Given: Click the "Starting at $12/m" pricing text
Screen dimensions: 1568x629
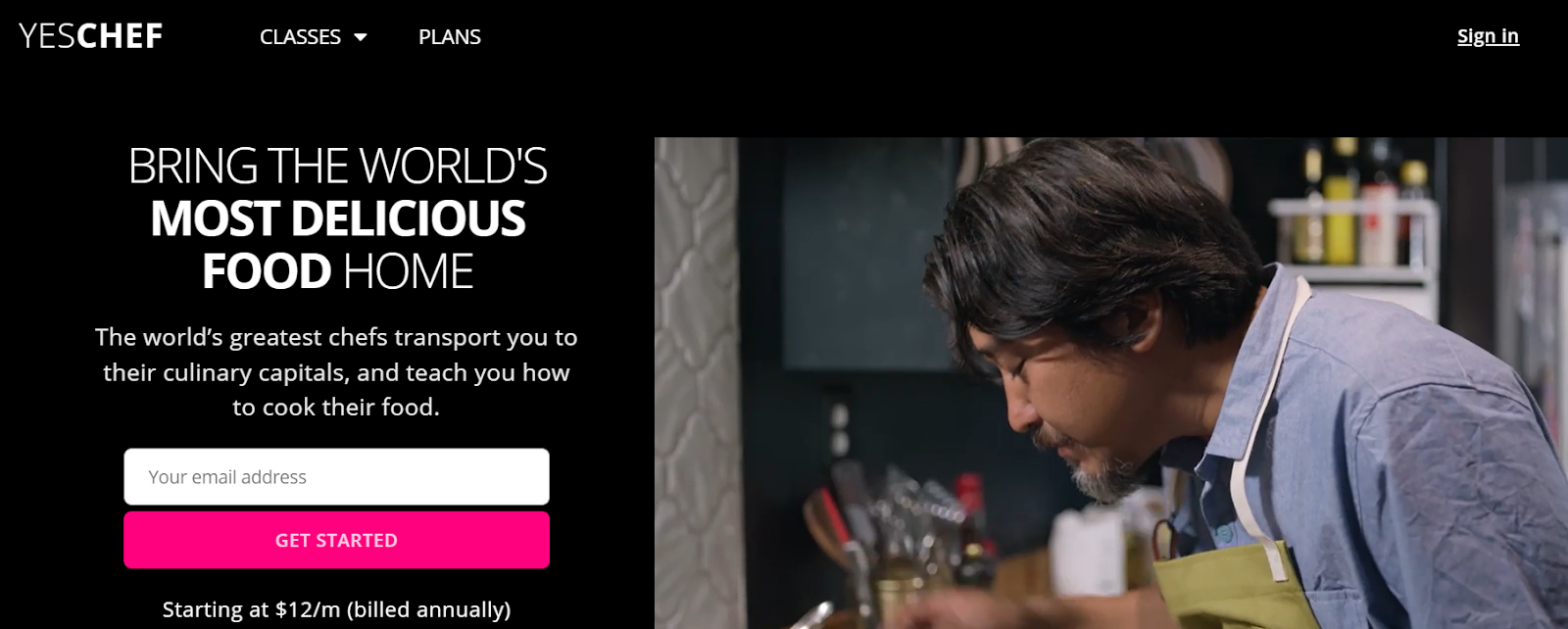Looking at the screenshot, I should [x=336, y=609].
